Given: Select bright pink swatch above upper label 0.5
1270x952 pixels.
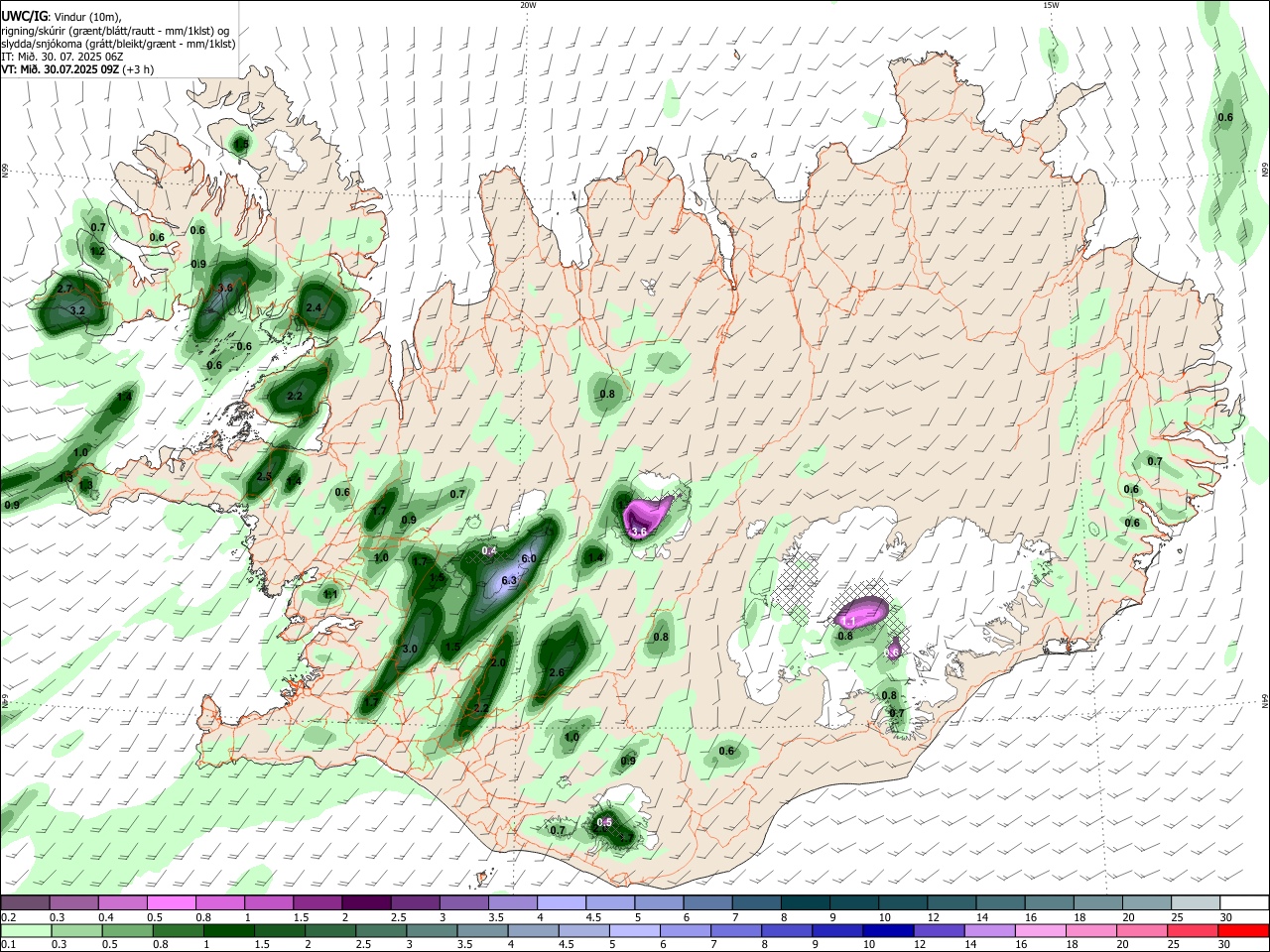Looking at the screenshot, I should pos(171,903).
